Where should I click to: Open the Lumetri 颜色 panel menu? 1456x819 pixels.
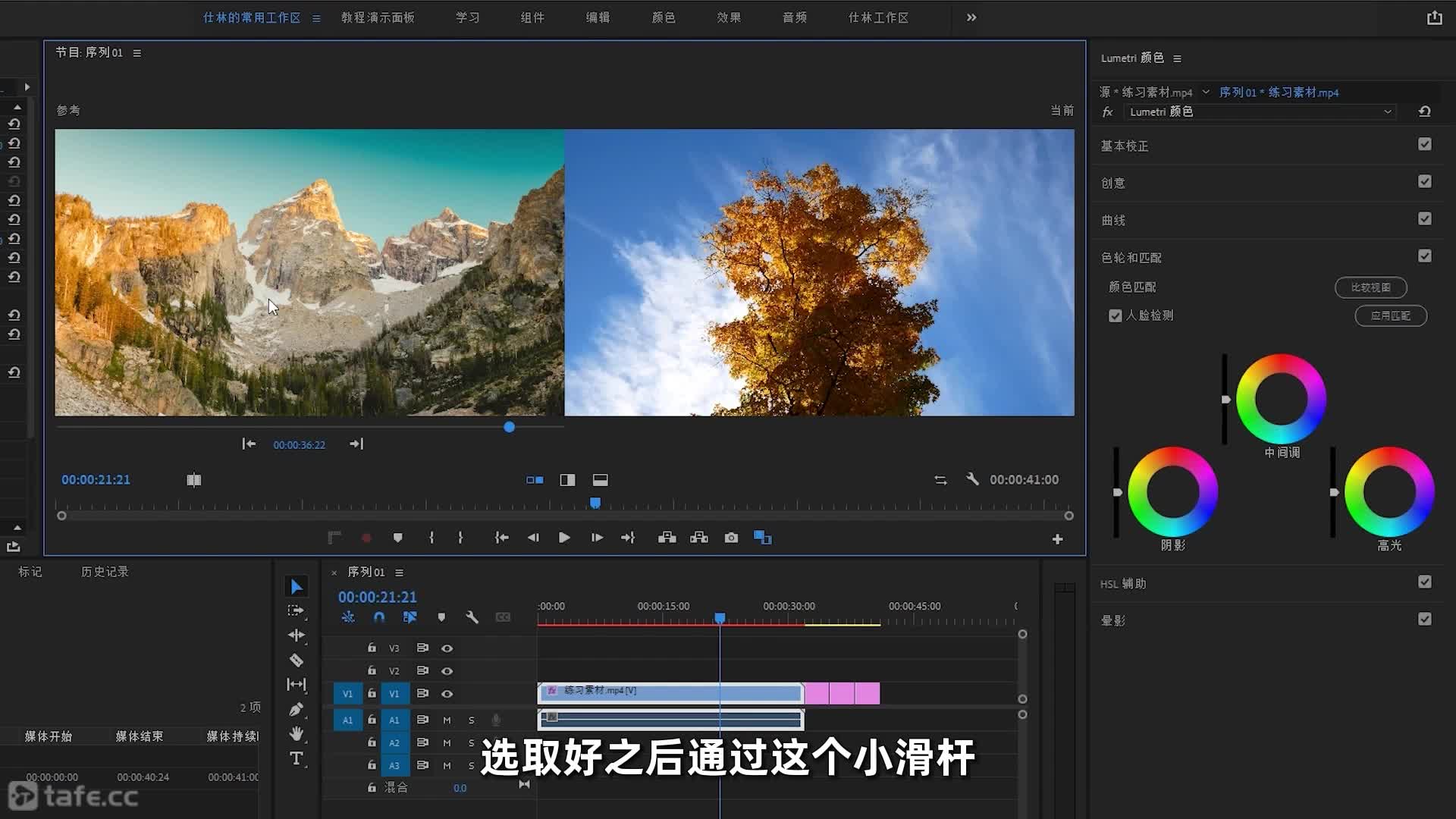(1177, 58)
